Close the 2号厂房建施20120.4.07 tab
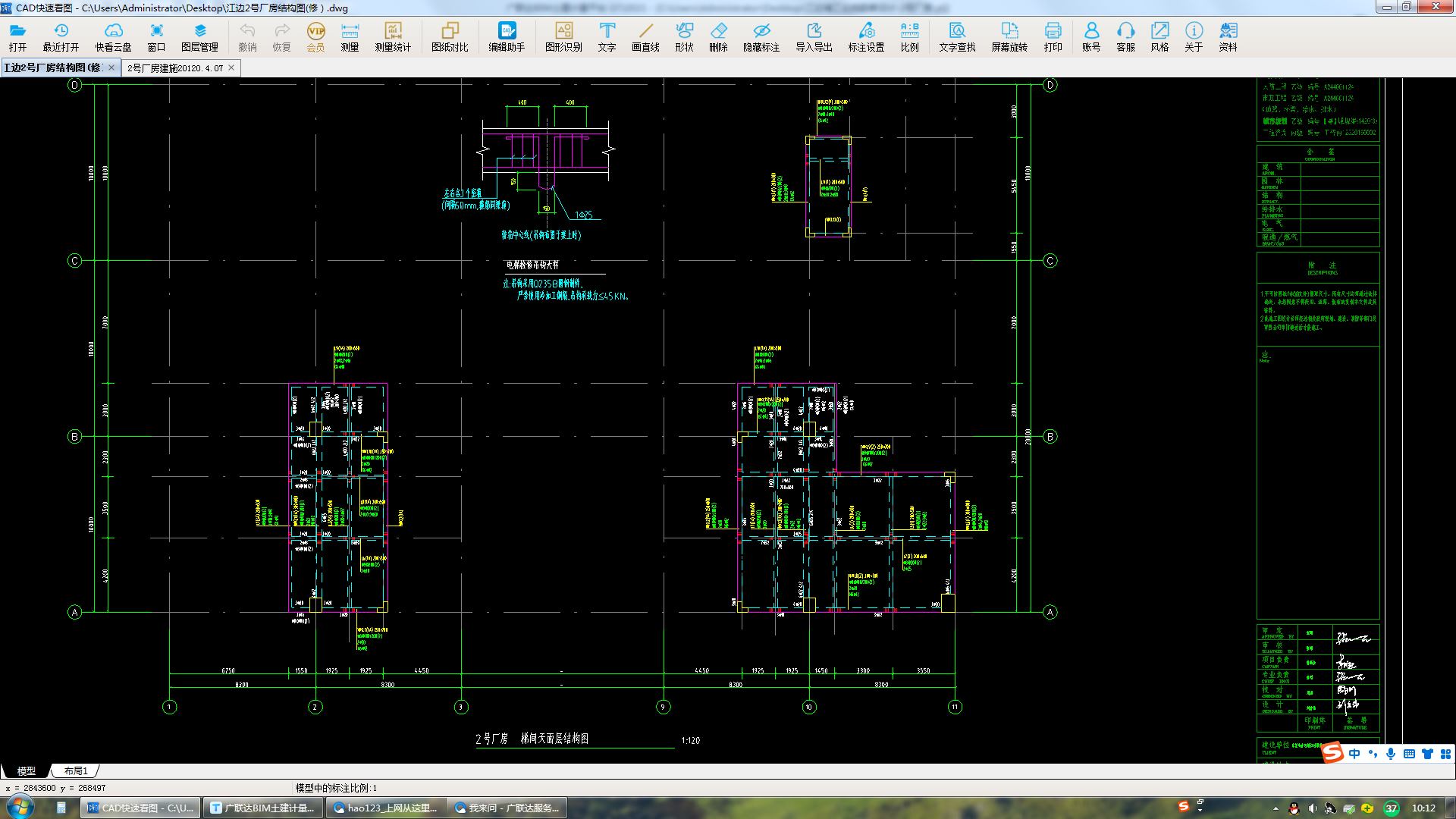This screenshot has height=819, width=1456. (232, 67)
